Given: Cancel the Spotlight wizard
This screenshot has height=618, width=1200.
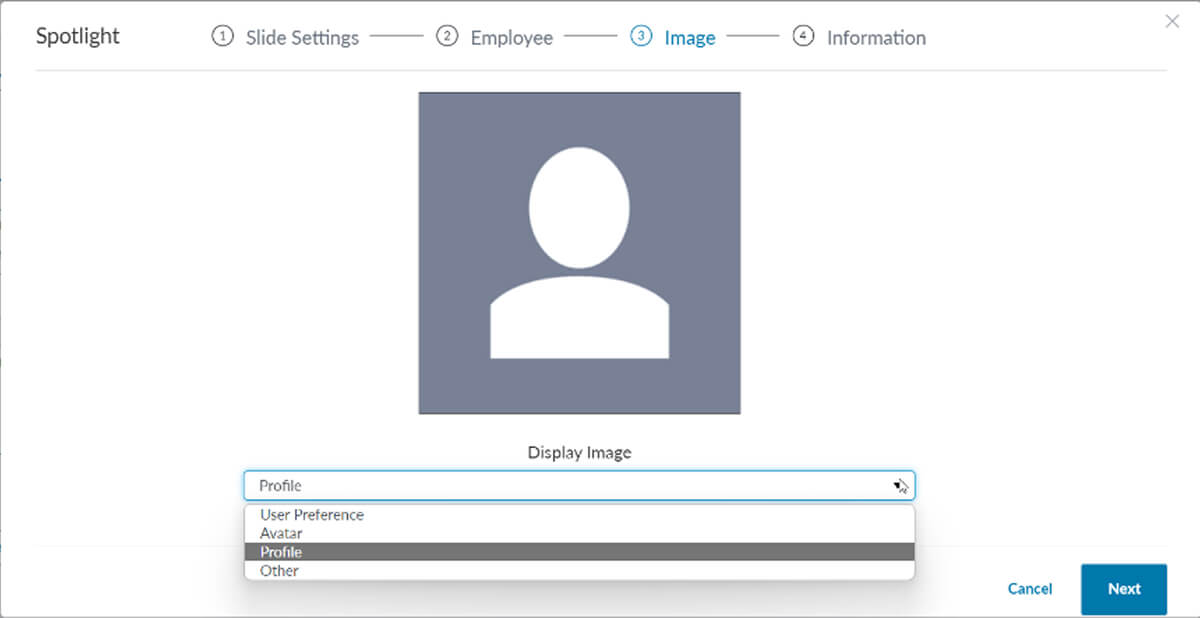Looking at the screenshot, I should [1029, 589].
